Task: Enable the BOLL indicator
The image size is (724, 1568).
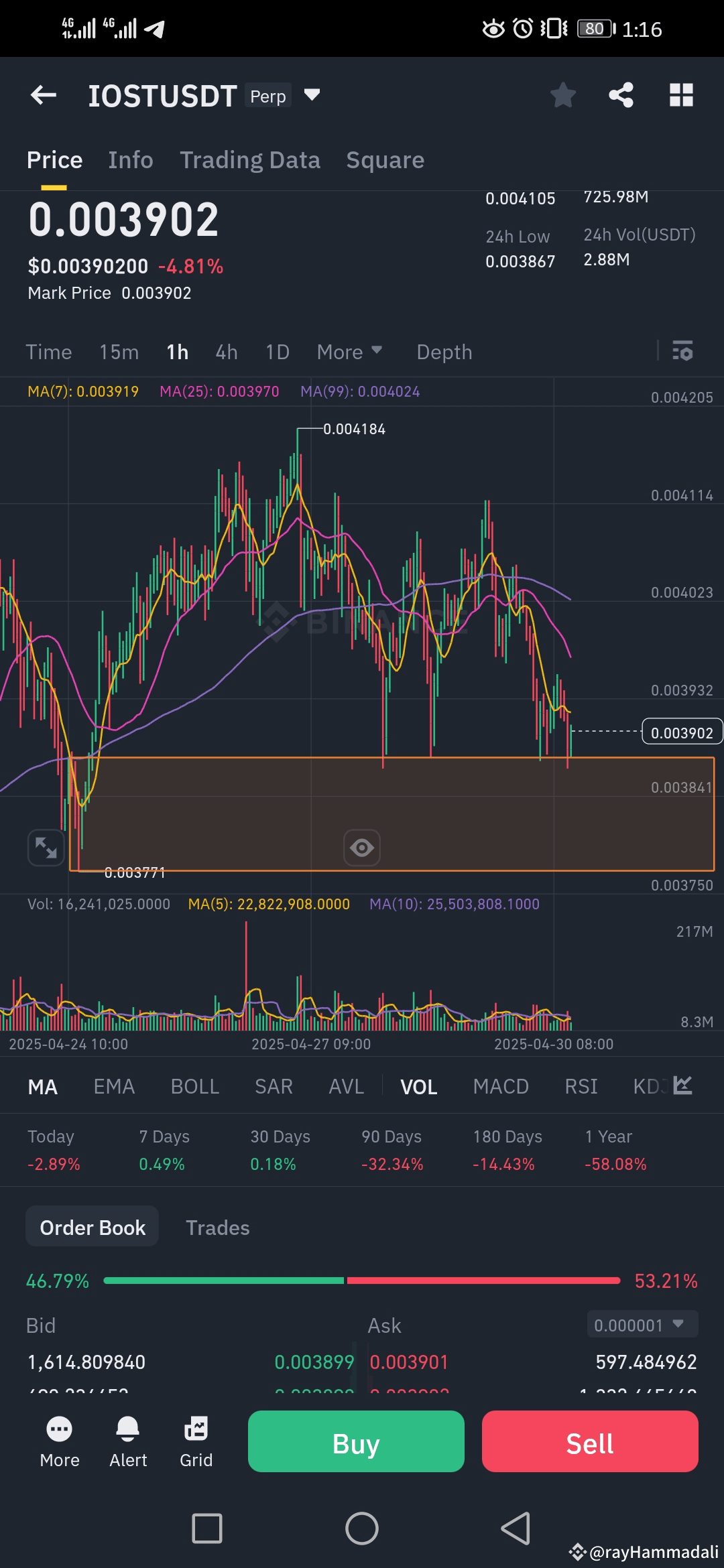Action: [195, 1086]
